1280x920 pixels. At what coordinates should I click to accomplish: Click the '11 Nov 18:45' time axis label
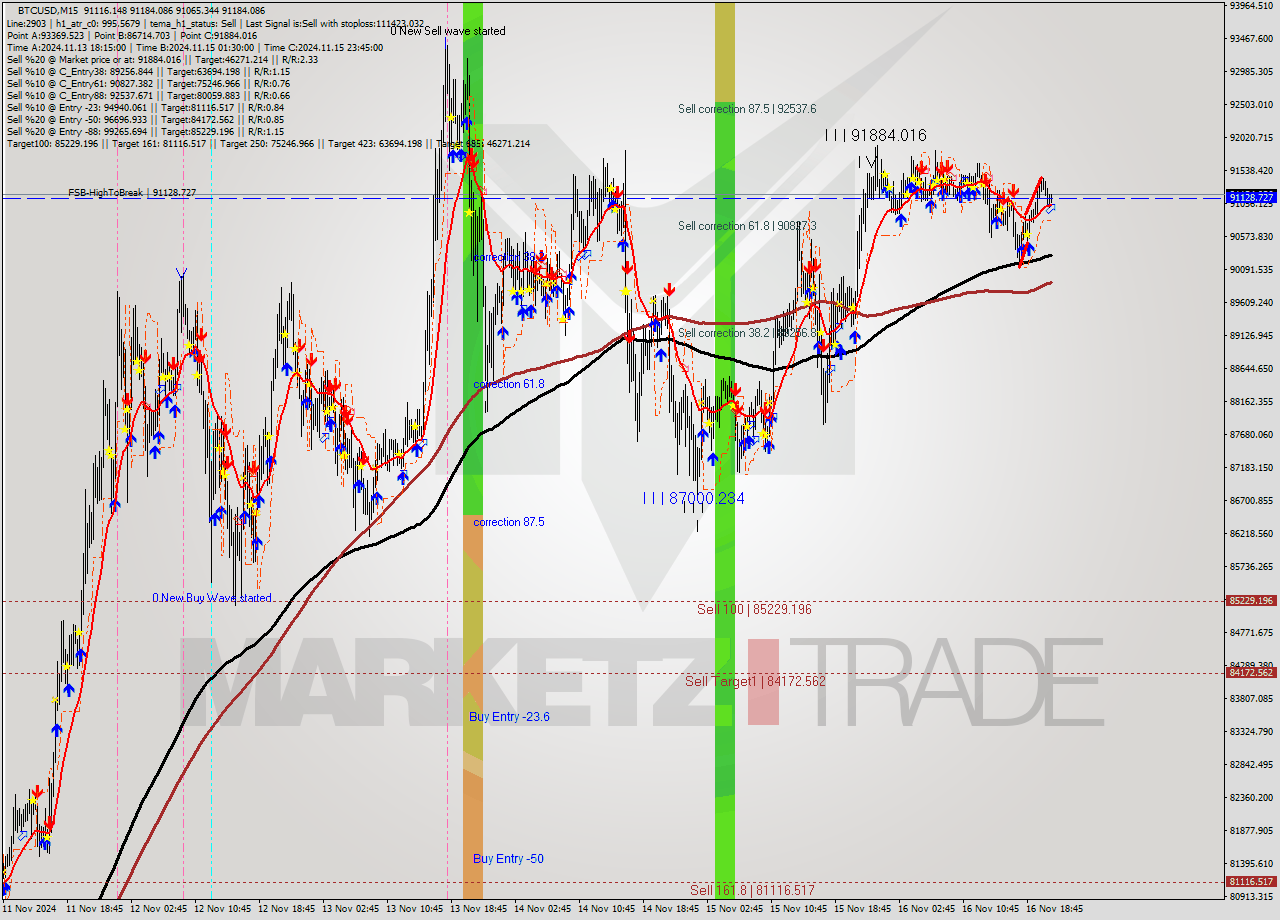coord(96,909)
